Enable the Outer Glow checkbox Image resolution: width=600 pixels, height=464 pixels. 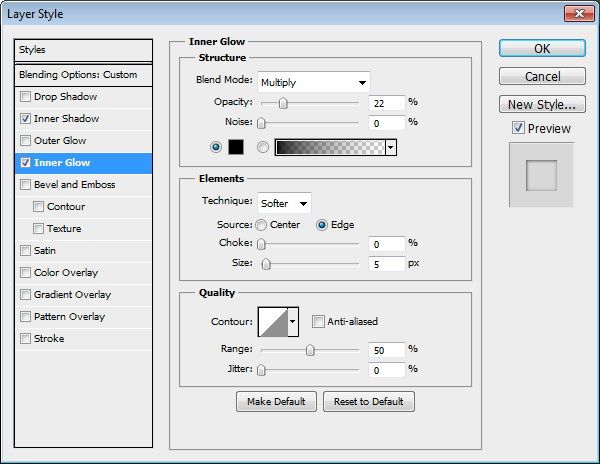[x=25, y=140]
